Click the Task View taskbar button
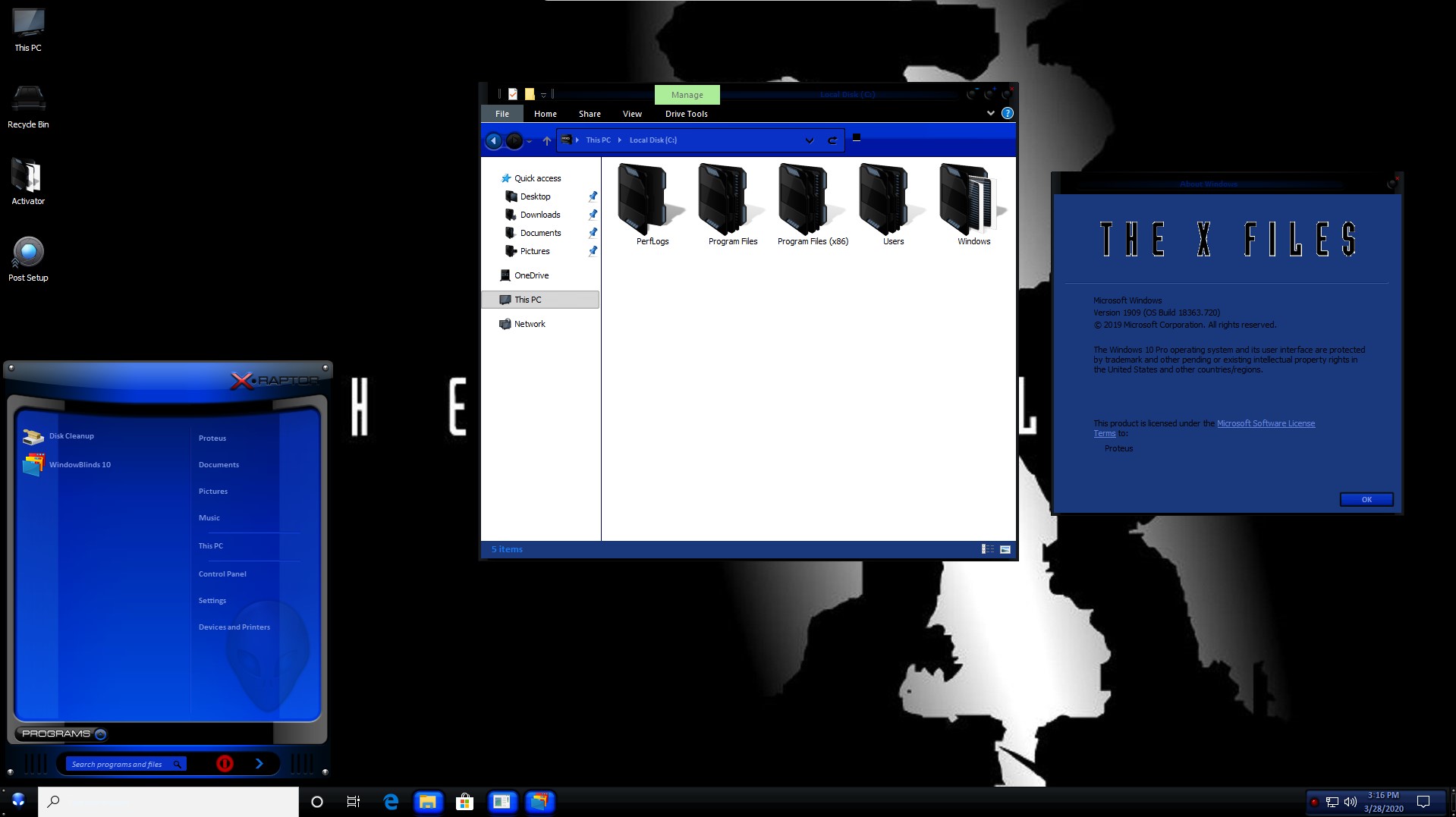Image resolution: width=1456 pixels, height=817 pixels. [x=354, y=802]
